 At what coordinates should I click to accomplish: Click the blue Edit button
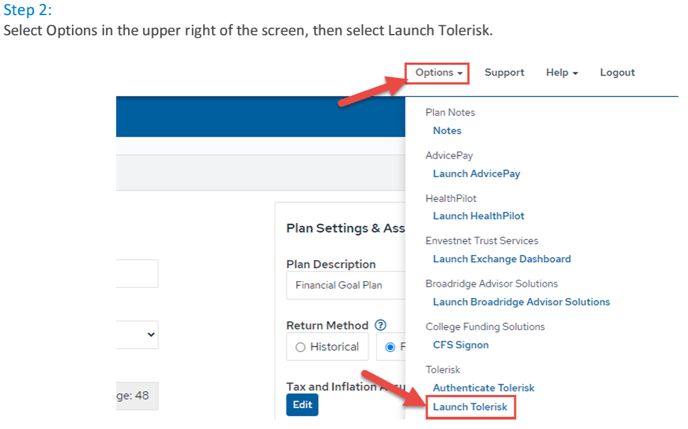(300, 405)
